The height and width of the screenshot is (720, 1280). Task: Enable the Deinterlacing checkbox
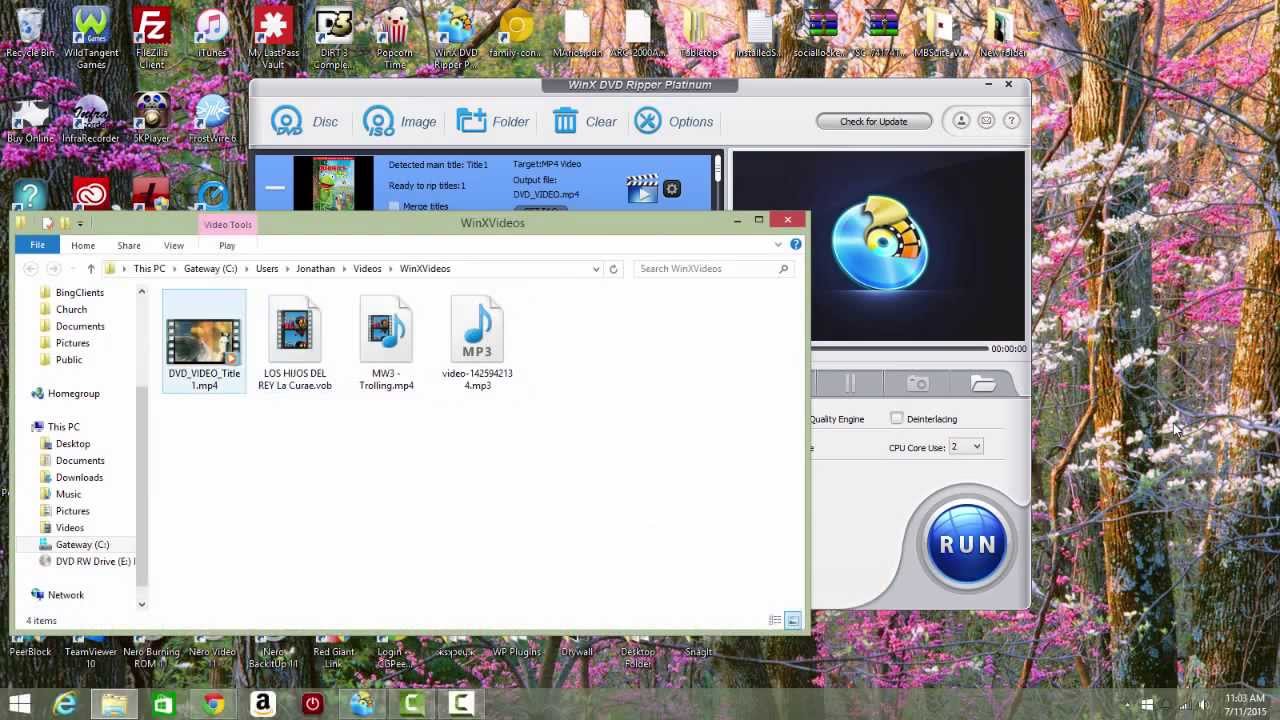tap(896, 418)
